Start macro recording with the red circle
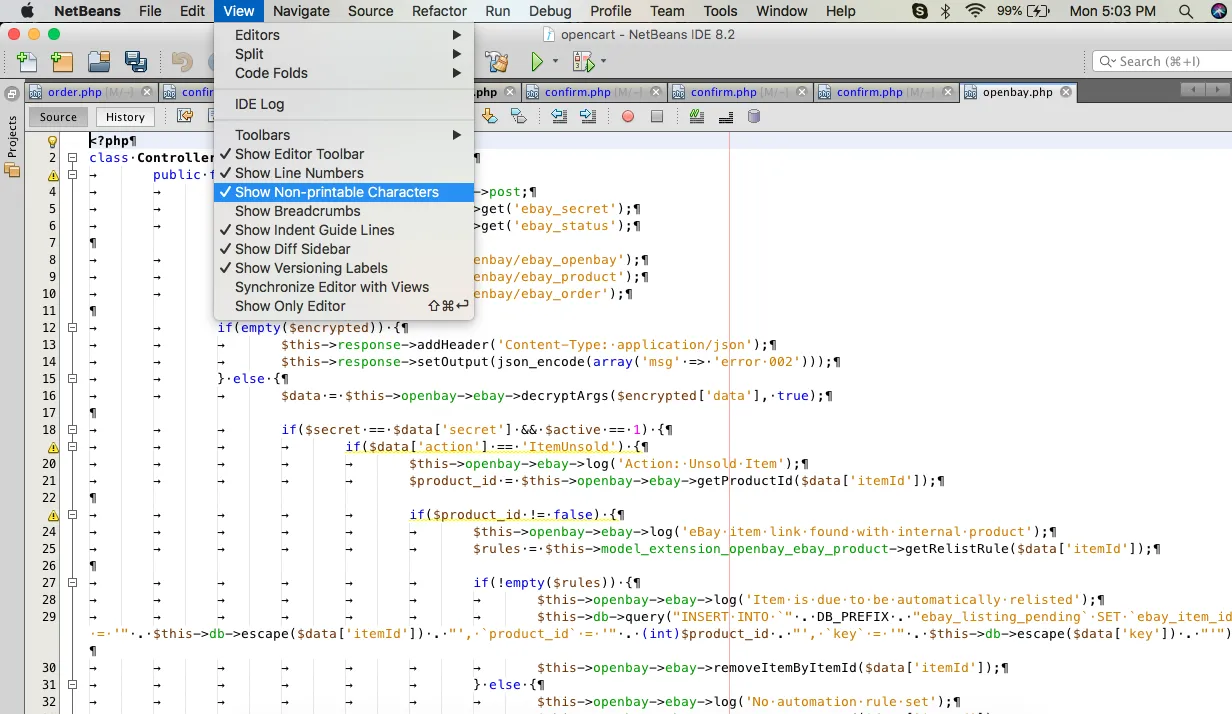This screenshot has height=714, width=1232. pyautogui.click(x=628, y=116)
